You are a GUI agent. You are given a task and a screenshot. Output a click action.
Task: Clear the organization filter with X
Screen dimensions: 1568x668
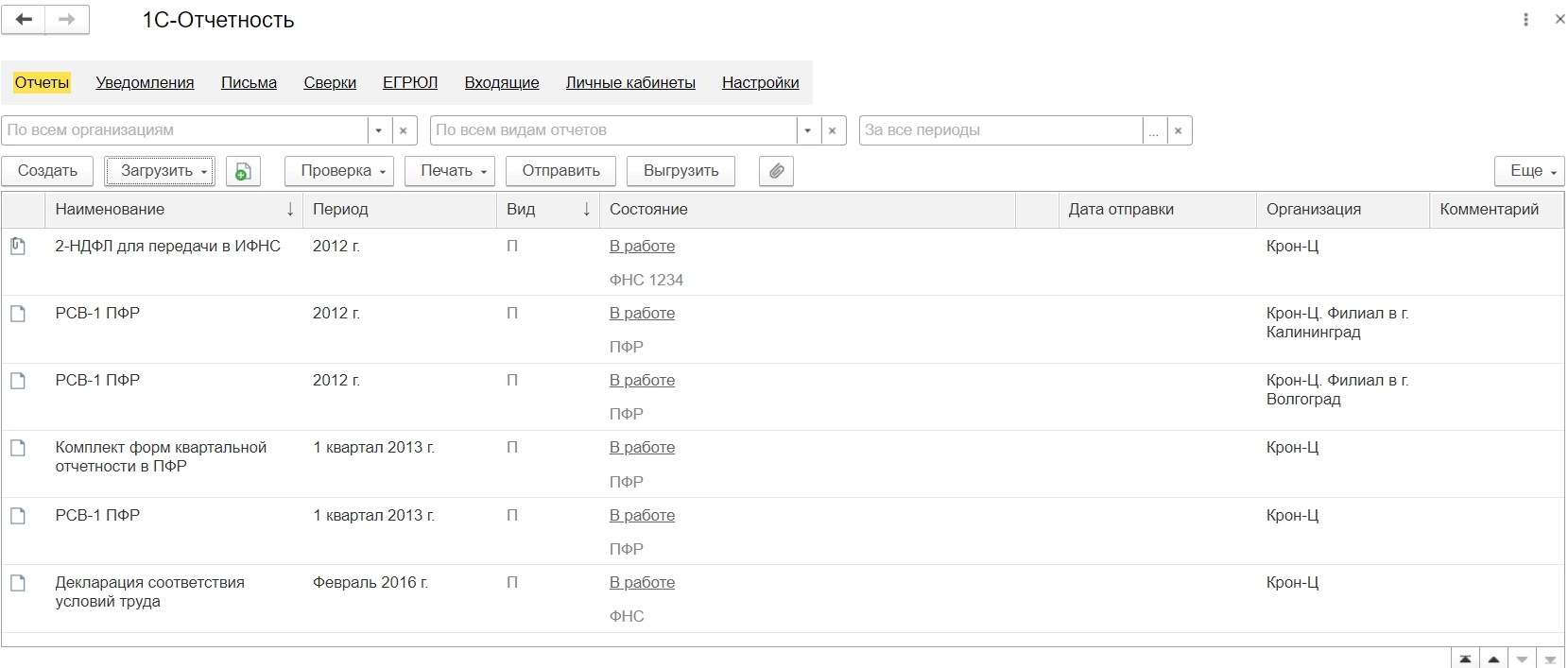[x=404, y=130]
